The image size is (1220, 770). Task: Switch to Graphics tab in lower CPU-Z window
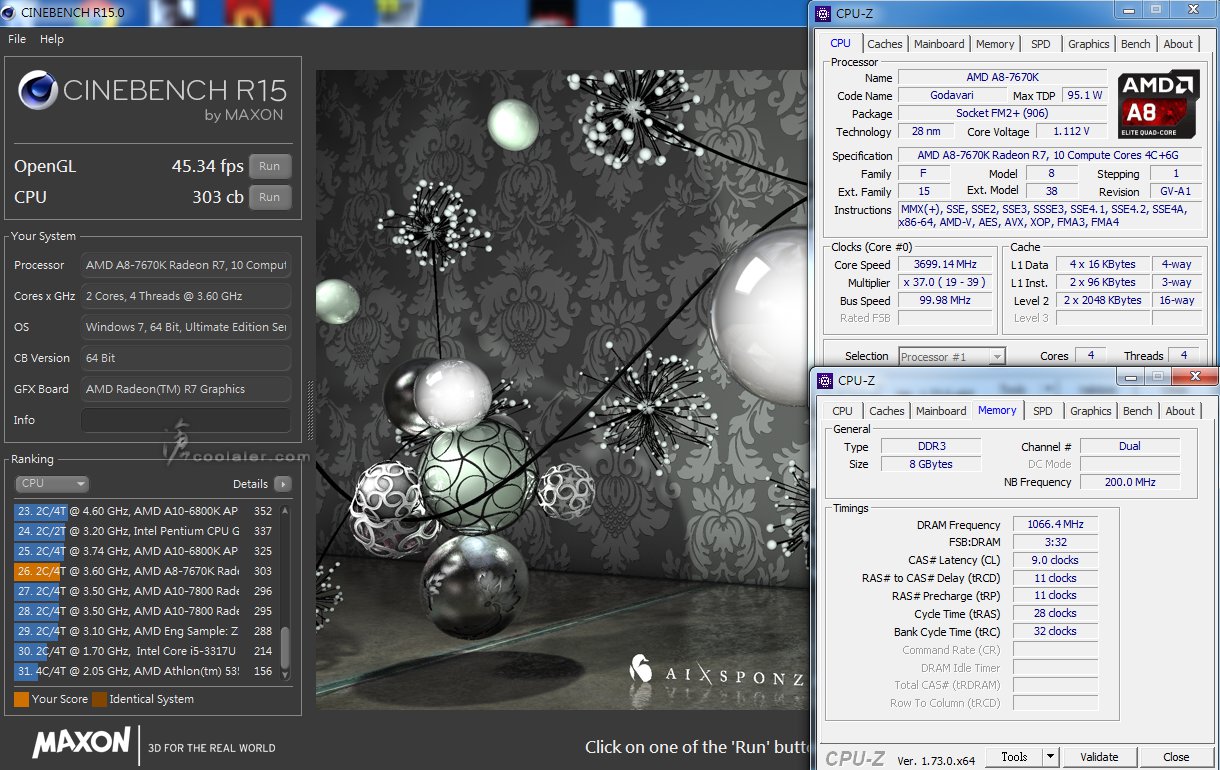(x=1091, y=411)
